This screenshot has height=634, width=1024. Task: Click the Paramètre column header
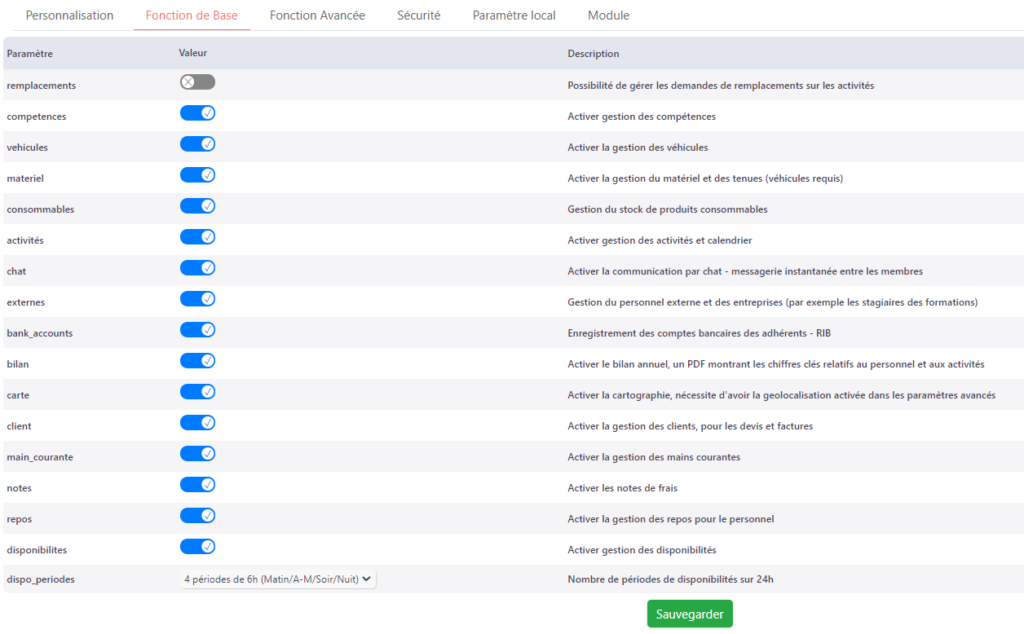(x=30, y=54)
